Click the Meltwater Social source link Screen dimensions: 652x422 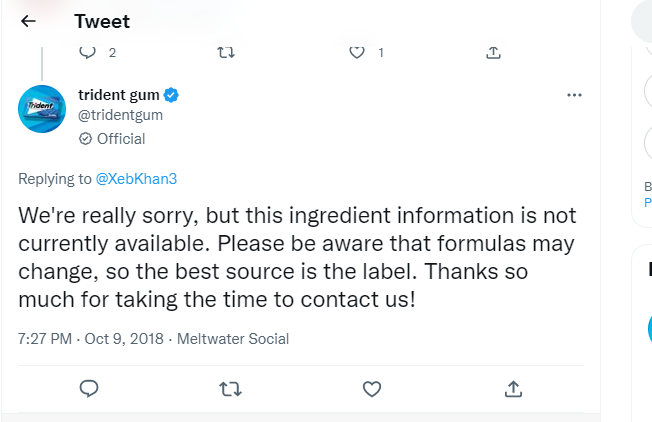[233, 339]
